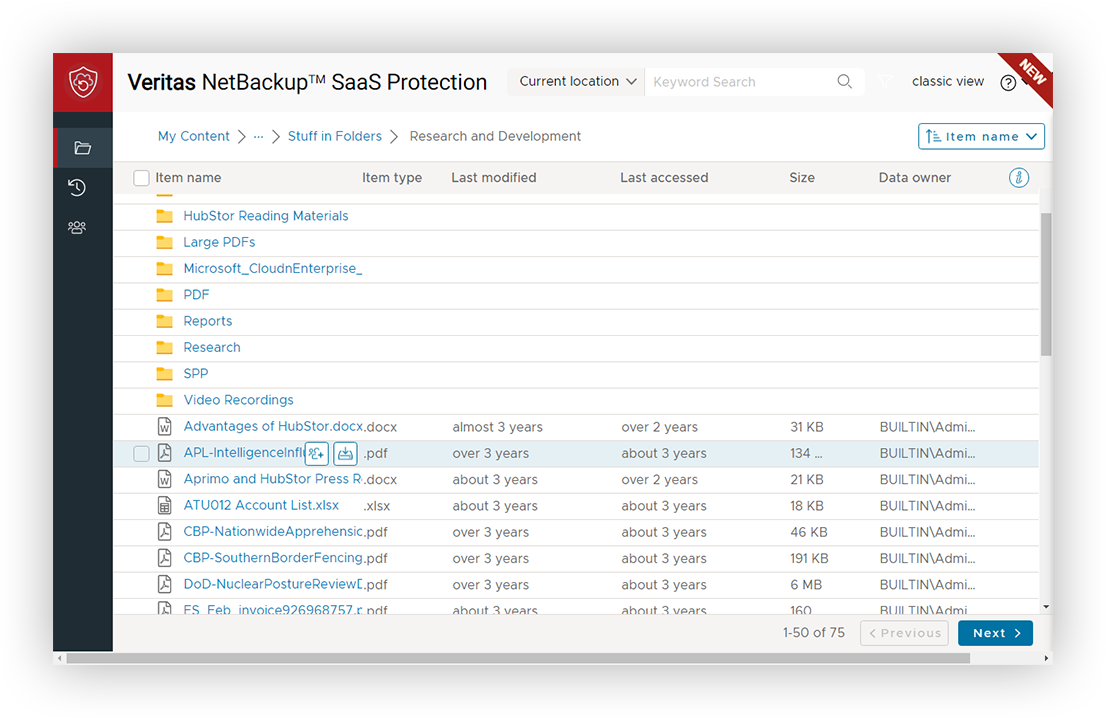Click the horizontal scrollbar thumb
The height and width of the screenshot is (718, 1106).
518,658
